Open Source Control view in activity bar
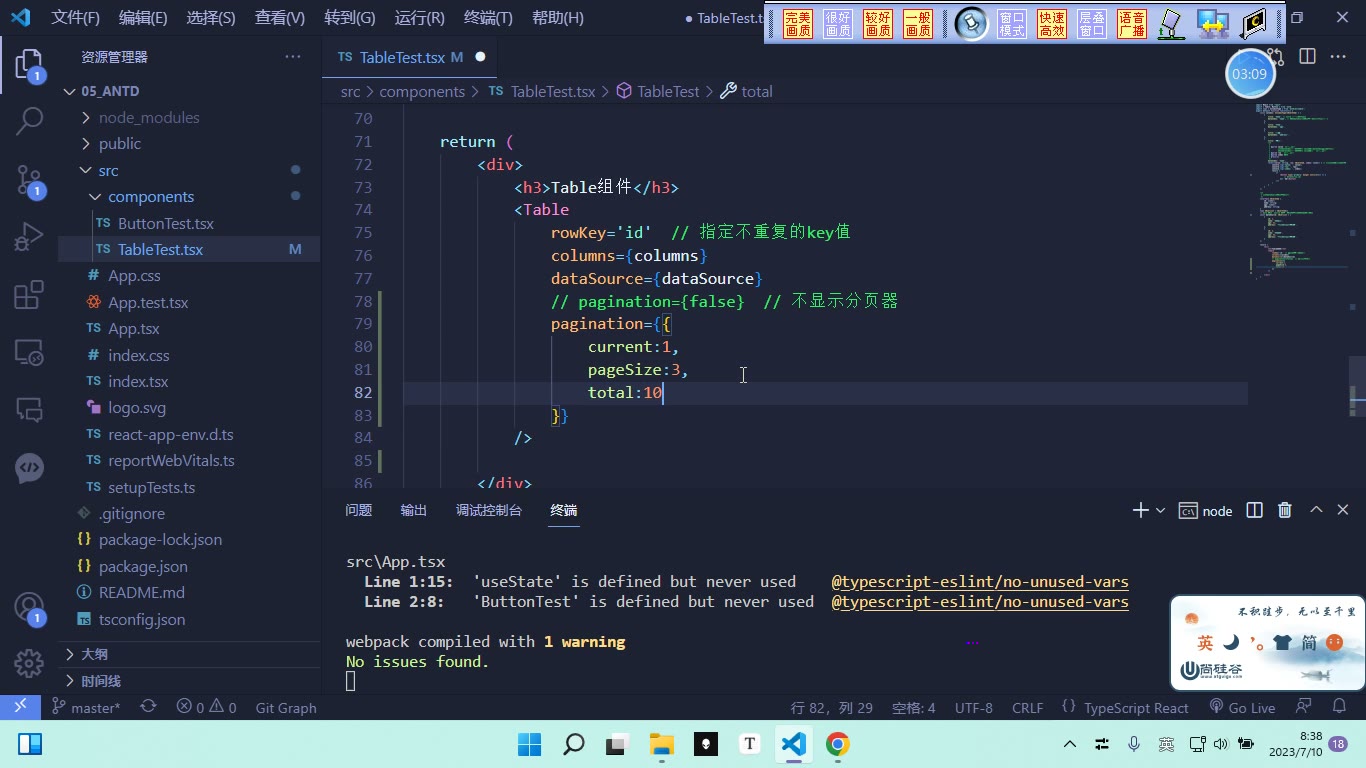Viewport: 1366px width, 768px height. [x=29, y=180]
